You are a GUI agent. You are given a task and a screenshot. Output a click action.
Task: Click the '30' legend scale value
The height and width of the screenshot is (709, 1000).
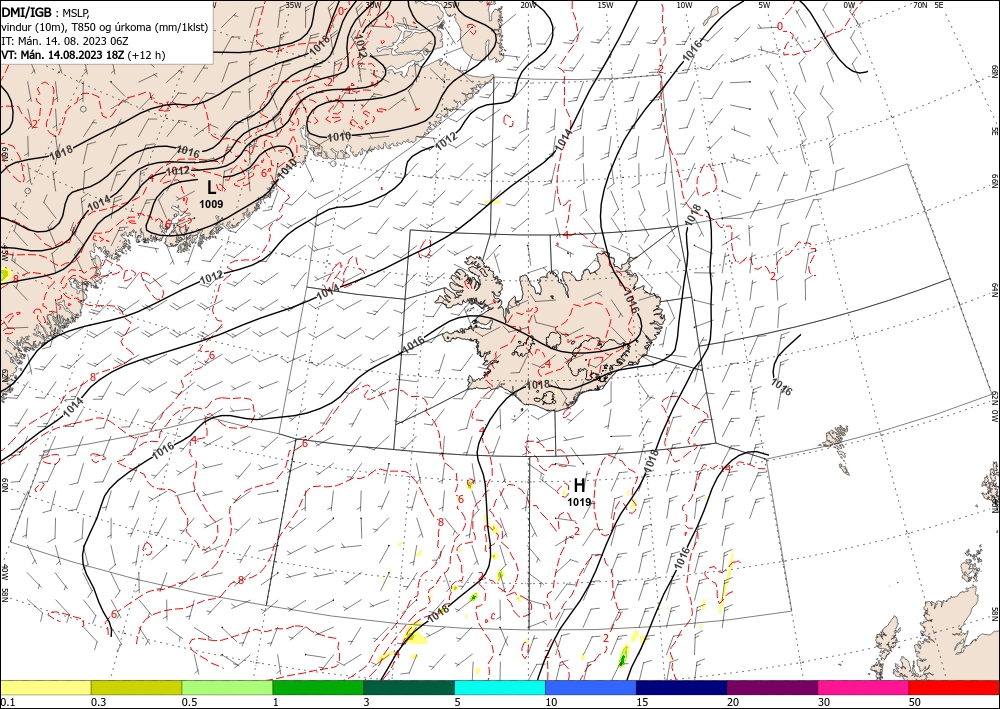click(x=825, y=702)
